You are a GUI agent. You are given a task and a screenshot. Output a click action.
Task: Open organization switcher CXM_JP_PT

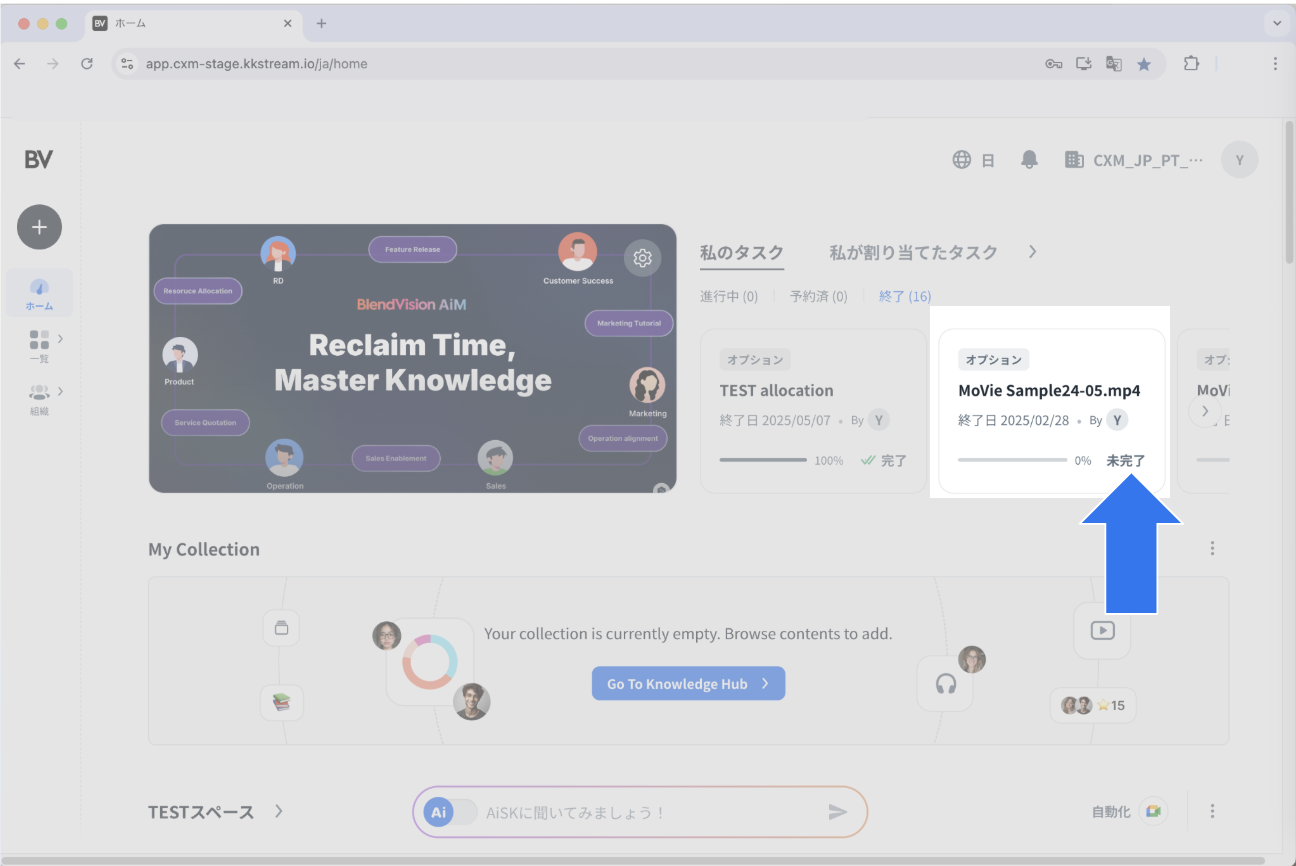point(1134,160)
